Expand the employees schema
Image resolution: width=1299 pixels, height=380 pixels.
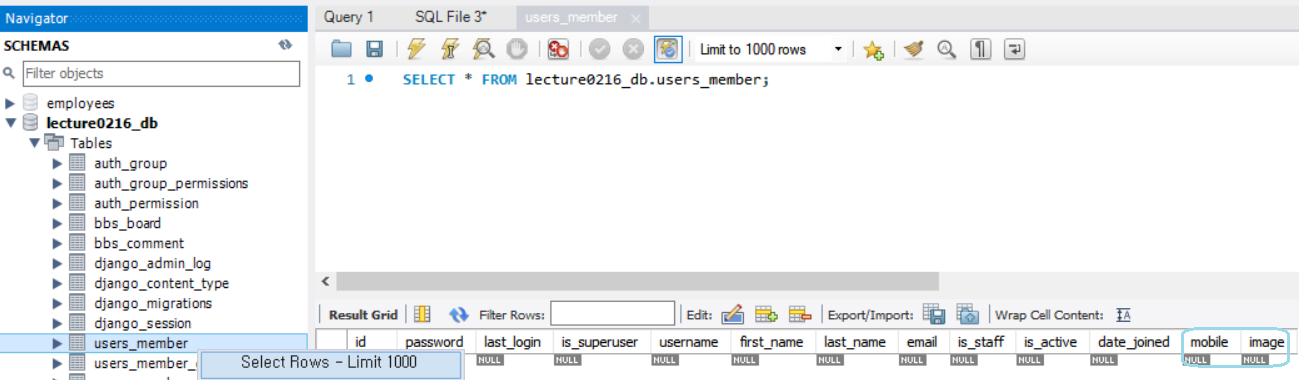tap(10, 103)
